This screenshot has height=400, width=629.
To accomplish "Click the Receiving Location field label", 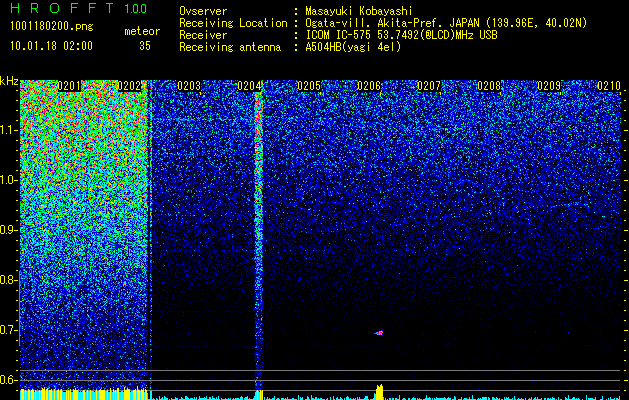I will 233,23.
